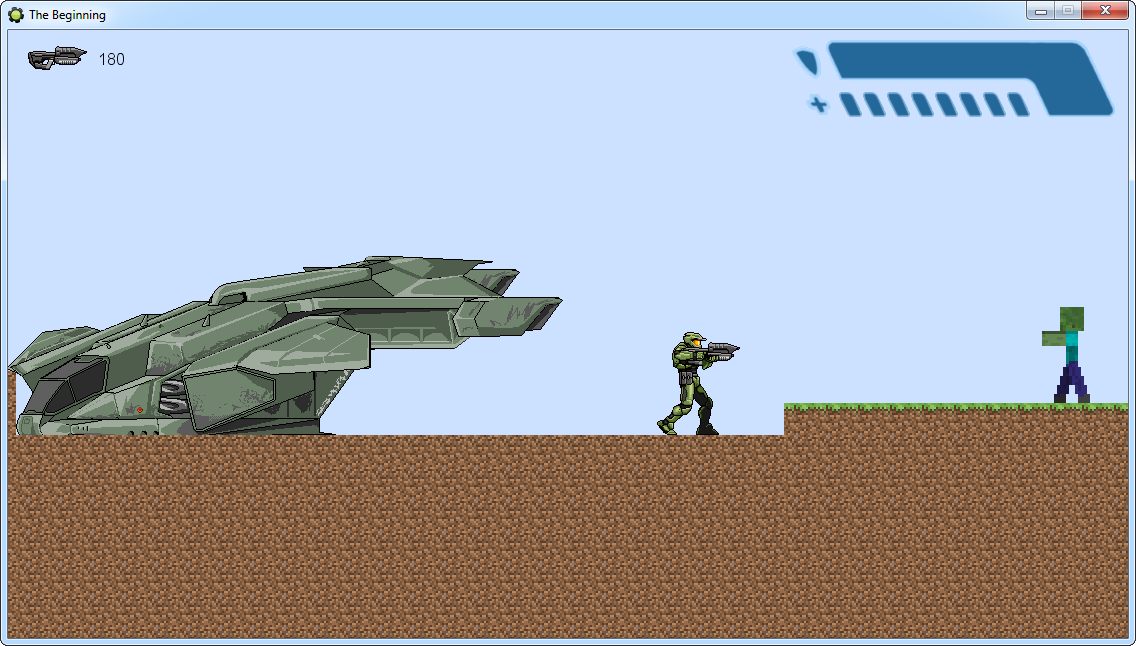The height and width of the screenshot is (646, 1136).
Task: Click the health plus icon
Action: 819,104
